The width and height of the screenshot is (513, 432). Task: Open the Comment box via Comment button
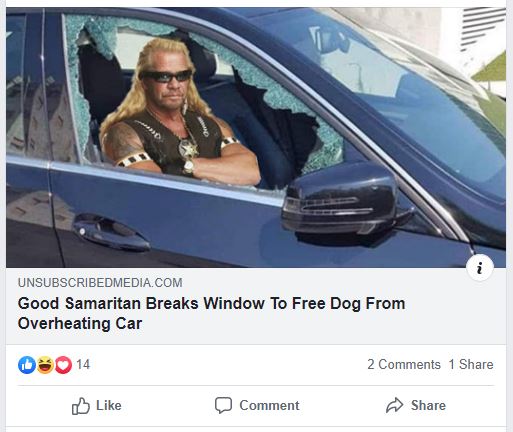pyautogui.click(x=257, y=406)
